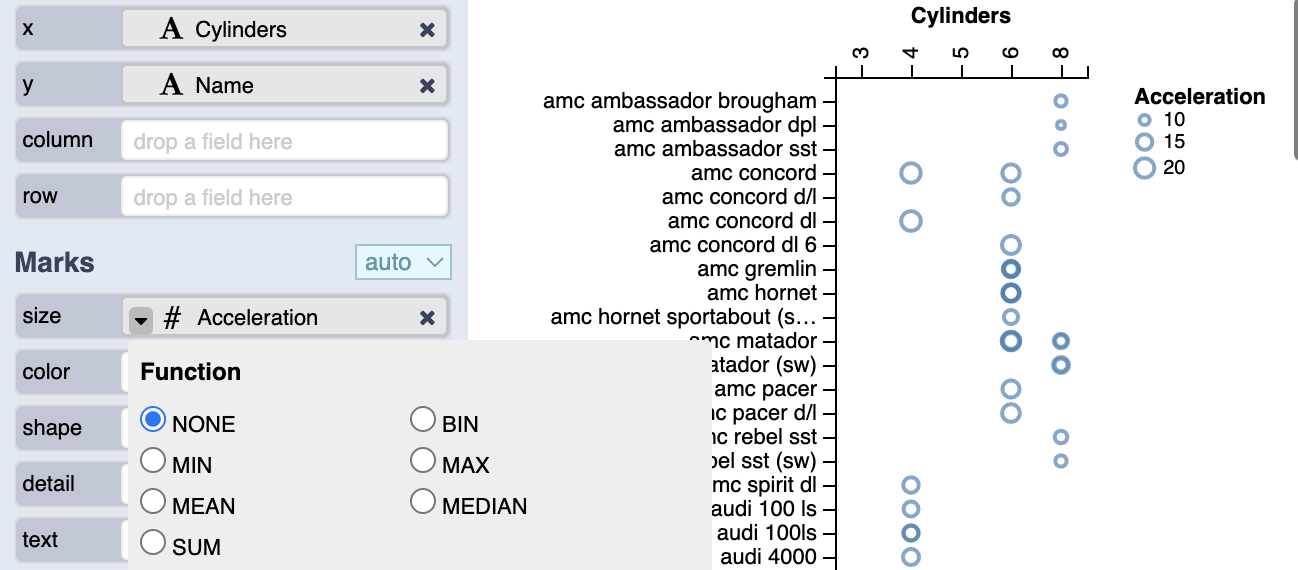1298x570 pixels.
Task: Click the row field drop zone
Action: point(284,198)
